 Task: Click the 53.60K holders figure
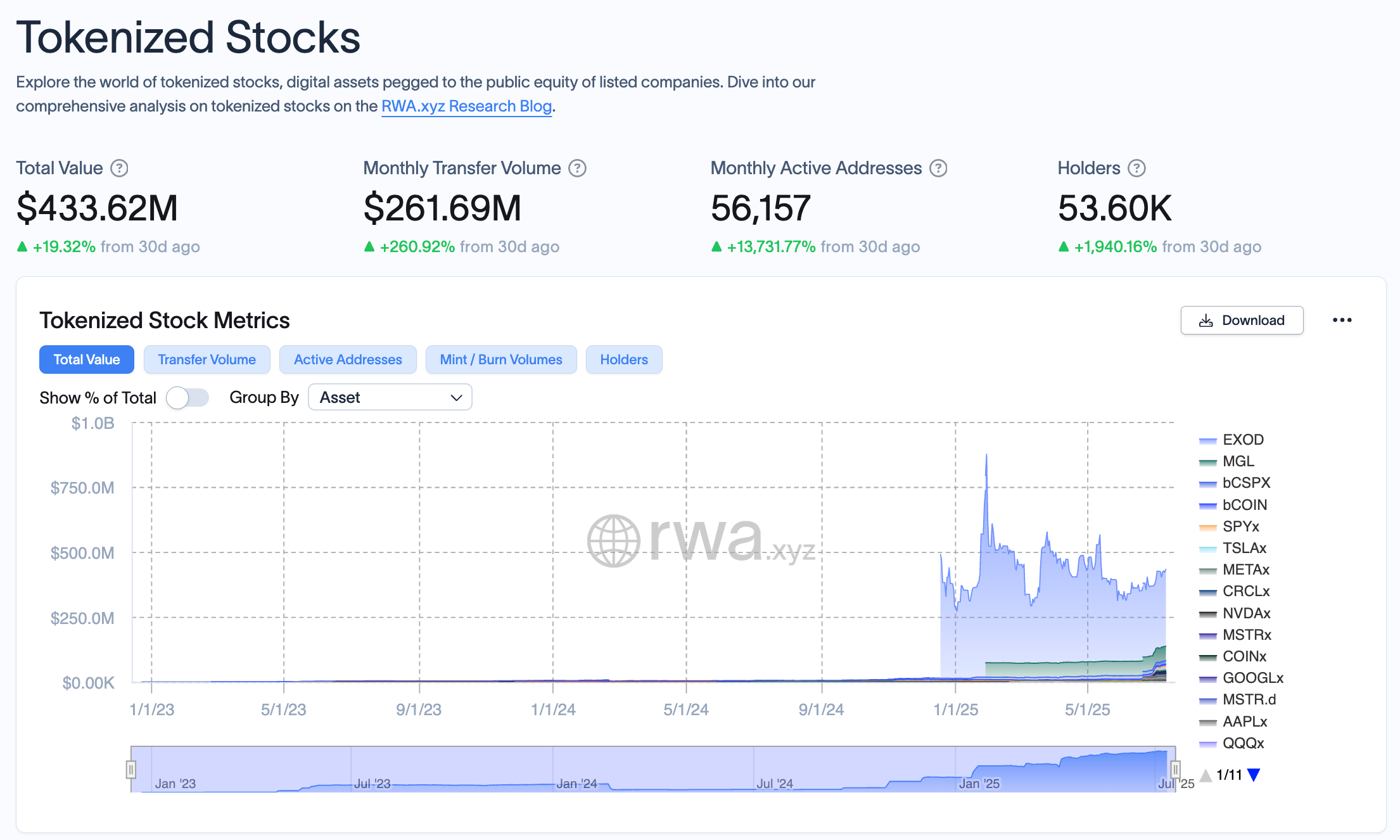(x=1115, y=208)
